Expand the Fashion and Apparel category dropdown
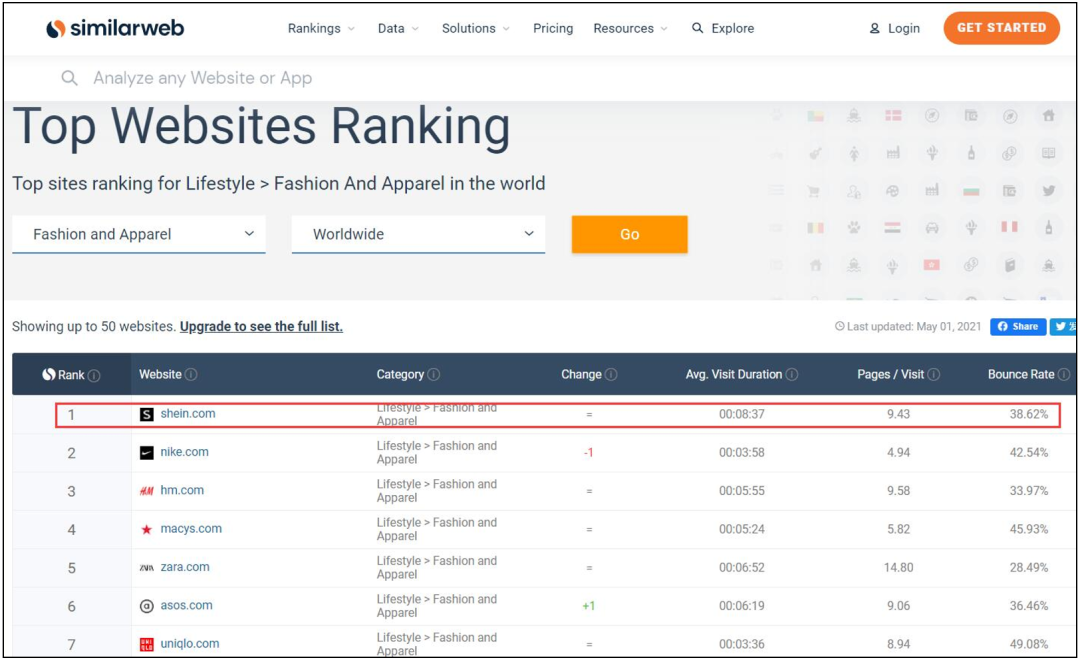This screenshot has height=662, width=1080. (x=138, y=234)
